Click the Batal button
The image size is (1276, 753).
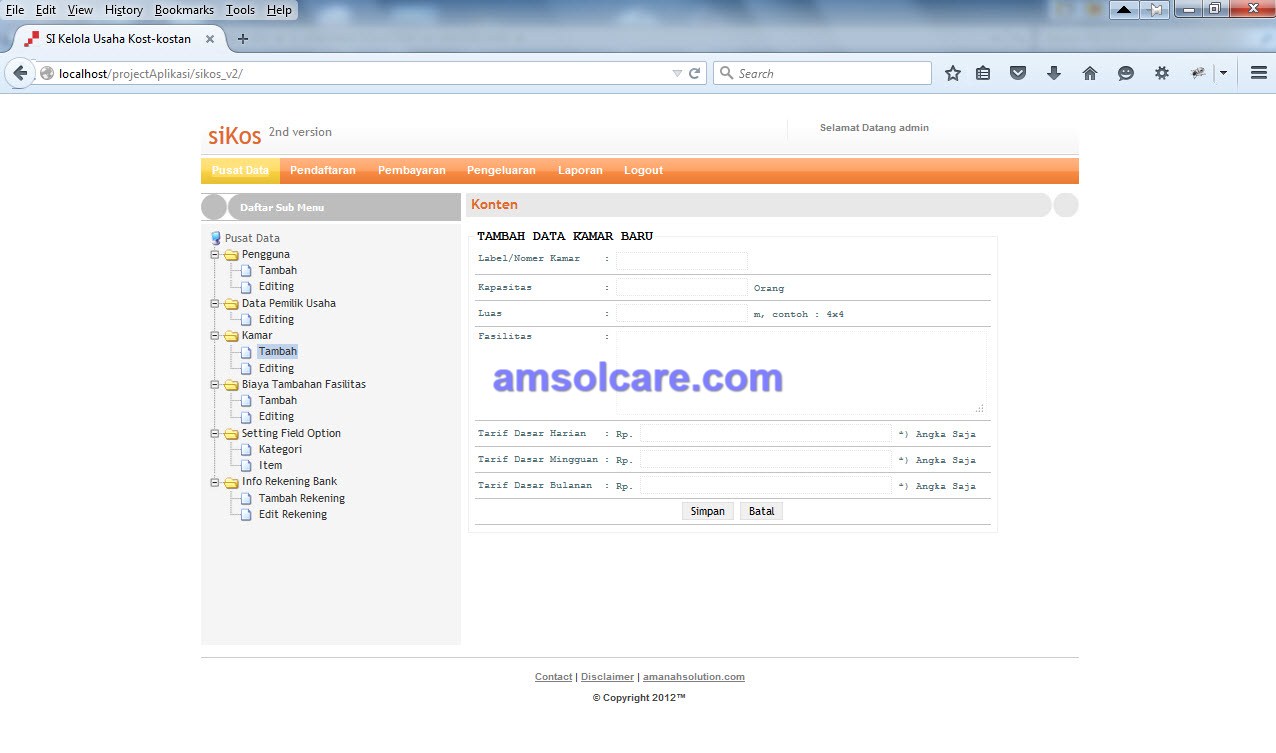coord(762,511)
